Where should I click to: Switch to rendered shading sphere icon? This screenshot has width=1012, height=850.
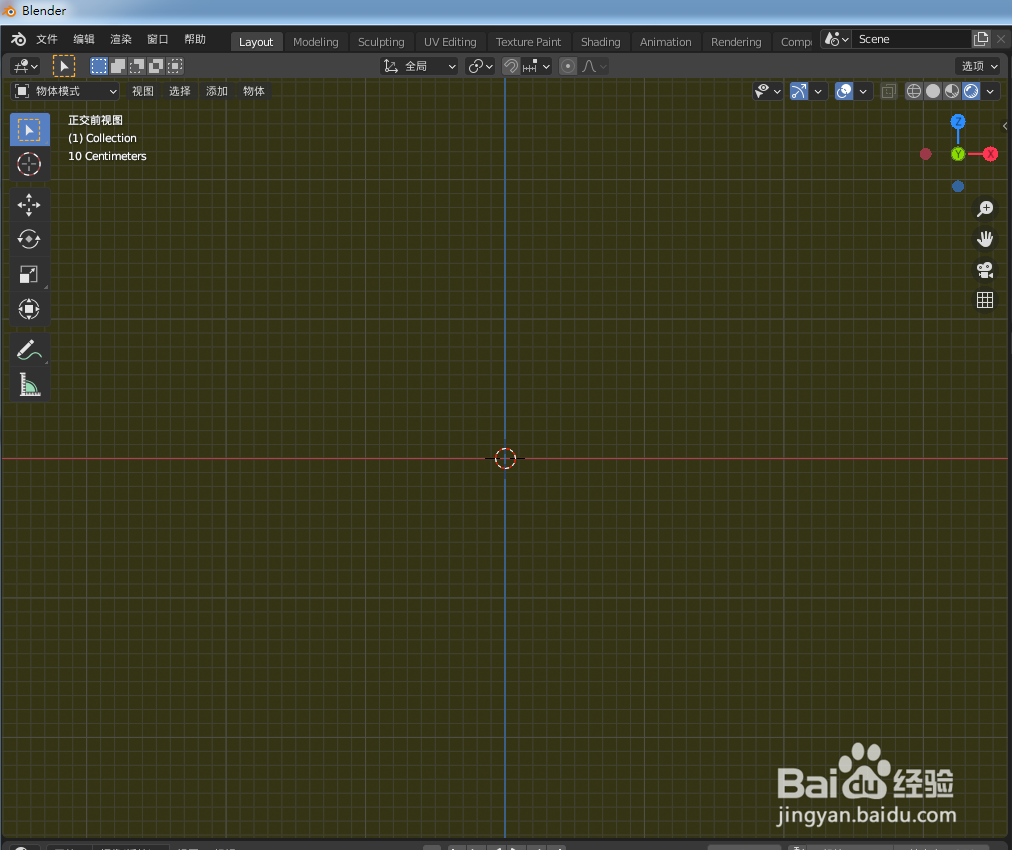(971, 91)
